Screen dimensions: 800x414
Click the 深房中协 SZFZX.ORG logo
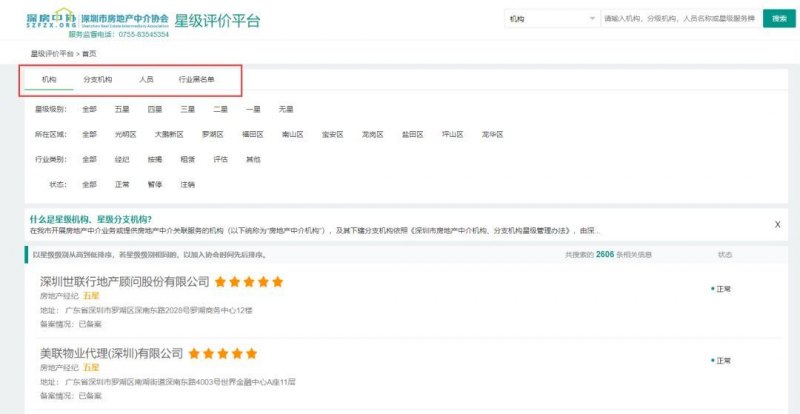tap(51, 18)
